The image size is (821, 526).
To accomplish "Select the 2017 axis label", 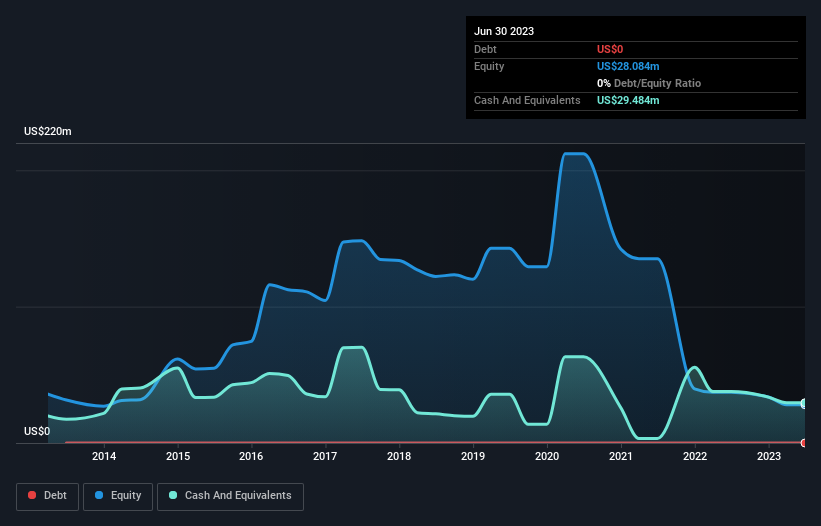I will coord(325,456).
